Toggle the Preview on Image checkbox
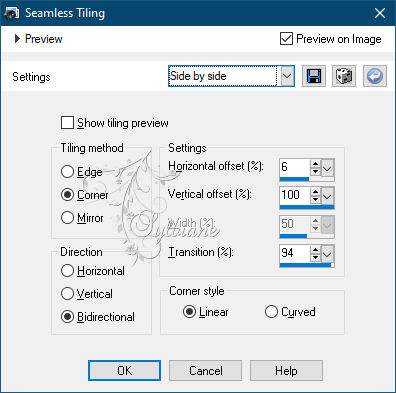Image resolution: width=396 pixels, height=393 pixels. click(x=286, y=39)
